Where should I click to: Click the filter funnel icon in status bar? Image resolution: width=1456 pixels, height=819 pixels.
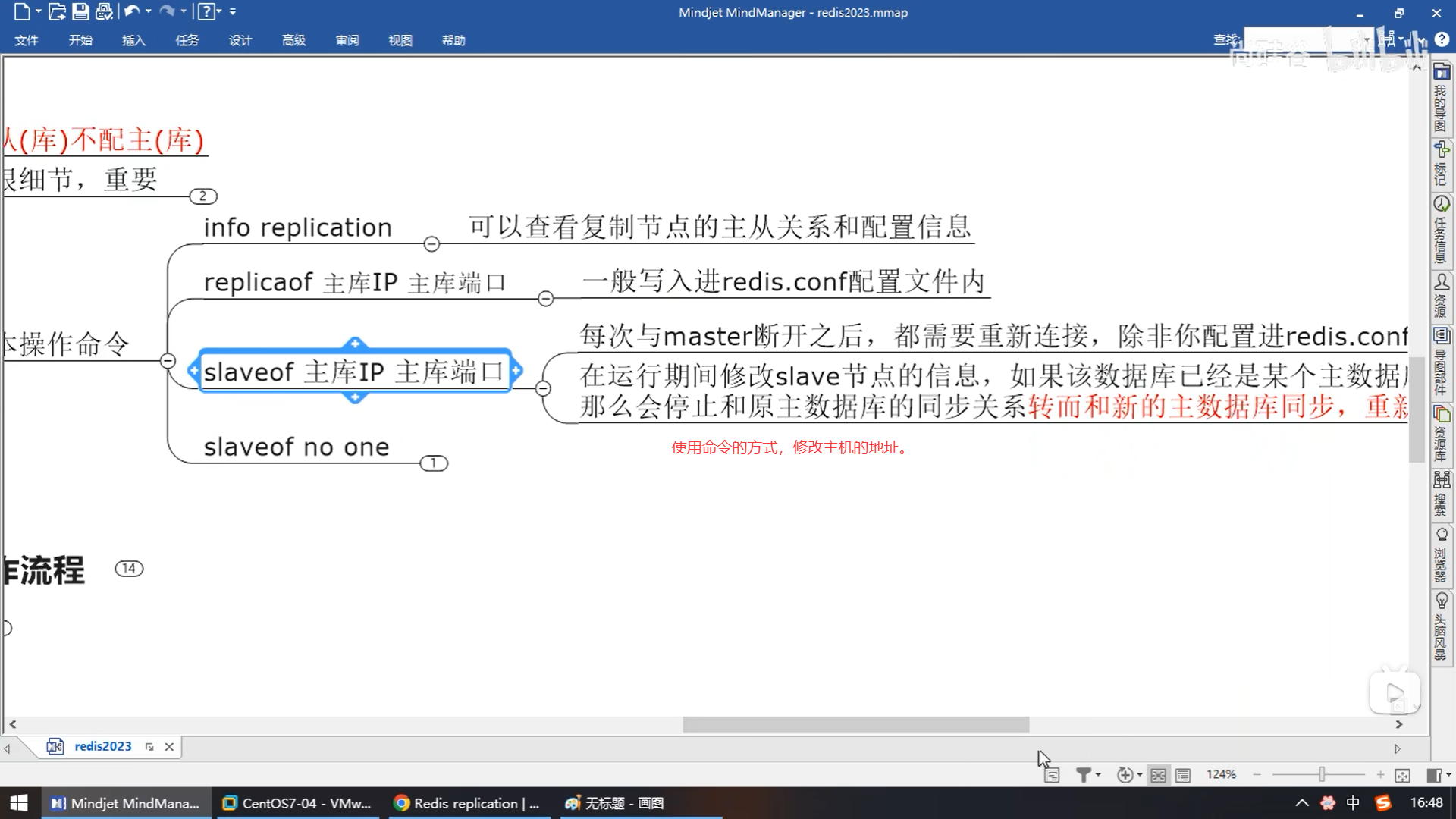tap(1084, 774)
